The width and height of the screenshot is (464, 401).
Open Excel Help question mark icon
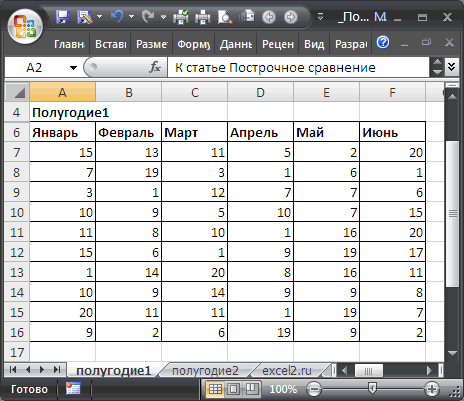click(x=383, y=43)
